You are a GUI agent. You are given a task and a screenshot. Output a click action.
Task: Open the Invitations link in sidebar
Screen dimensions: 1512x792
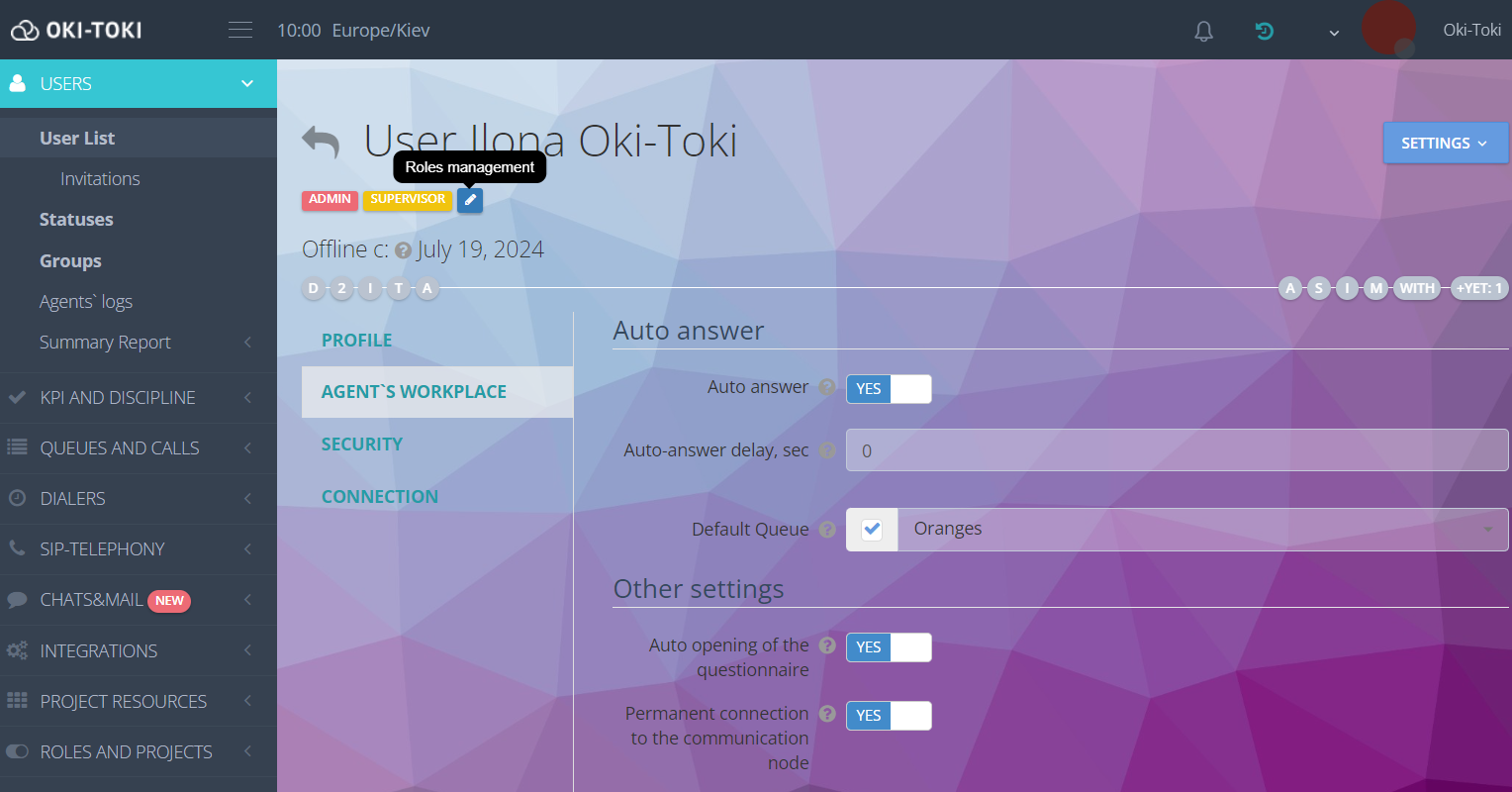pos(100,179)
